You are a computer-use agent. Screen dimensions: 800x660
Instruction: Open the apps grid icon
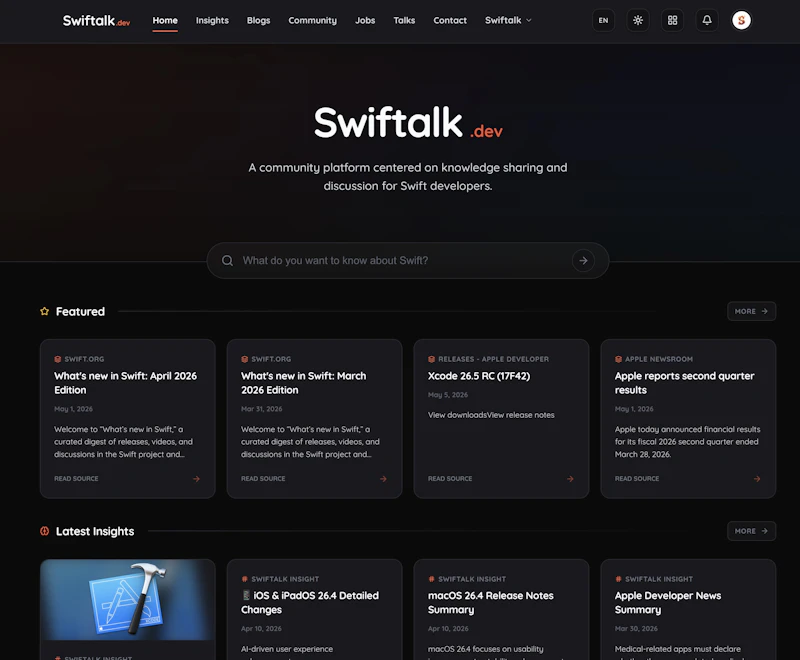tap(672, 20)
